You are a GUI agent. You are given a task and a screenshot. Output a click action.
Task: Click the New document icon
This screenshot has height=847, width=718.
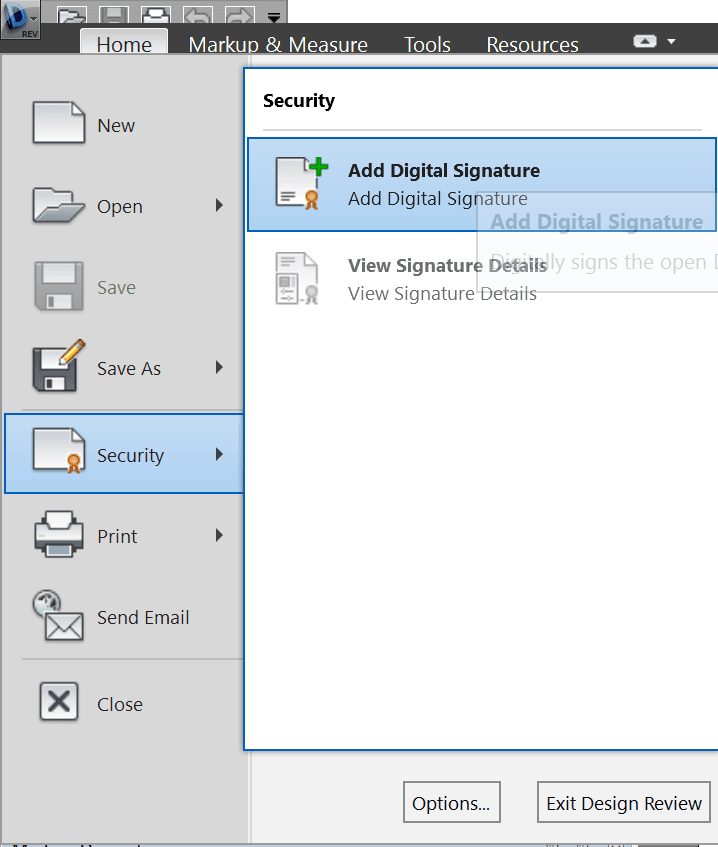click(59, 125)
